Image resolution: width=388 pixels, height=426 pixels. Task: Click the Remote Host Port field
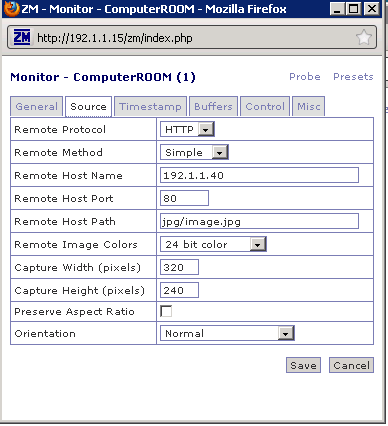coord(184,198)
